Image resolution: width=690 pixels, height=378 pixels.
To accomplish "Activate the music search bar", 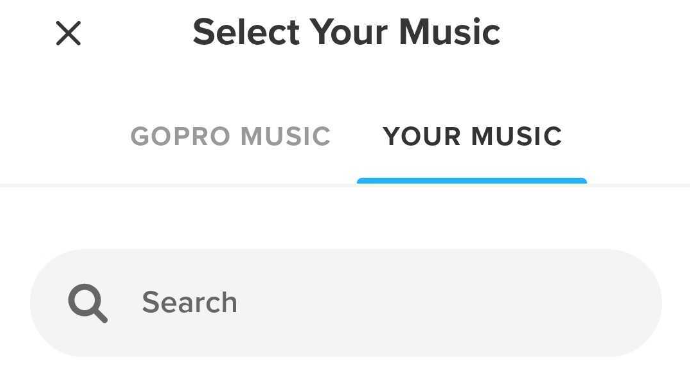I will 346,303.
